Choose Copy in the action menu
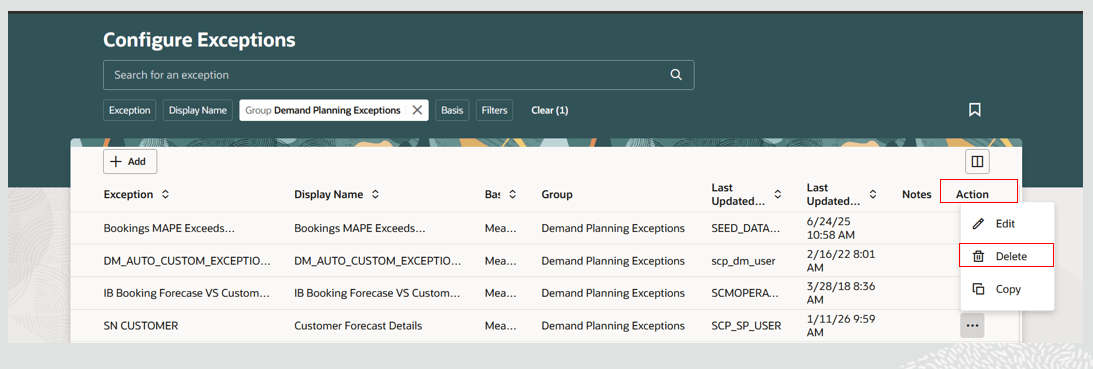Viewport: 1093px width, 369px height. [1007, 289]
